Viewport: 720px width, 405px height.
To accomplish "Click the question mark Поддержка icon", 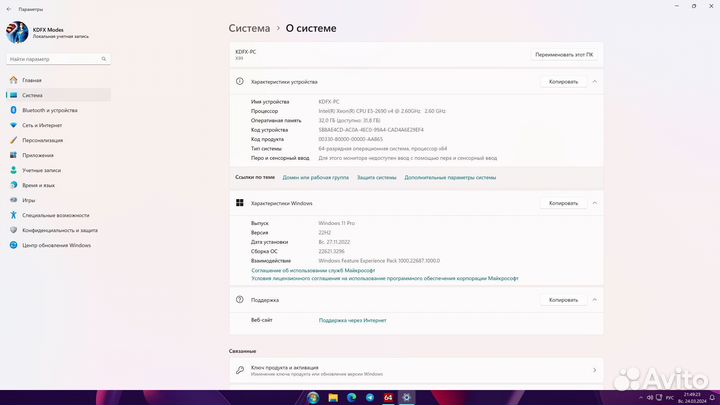I will click(240, 300).
